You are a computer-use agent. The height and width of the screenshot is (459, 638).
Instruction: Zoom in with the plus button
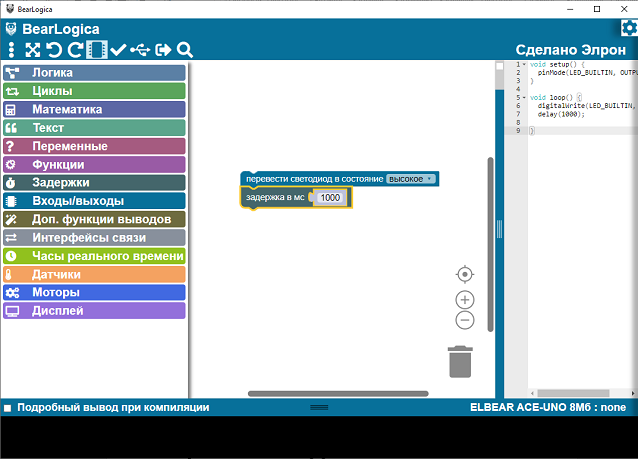[x=465, y=300]
